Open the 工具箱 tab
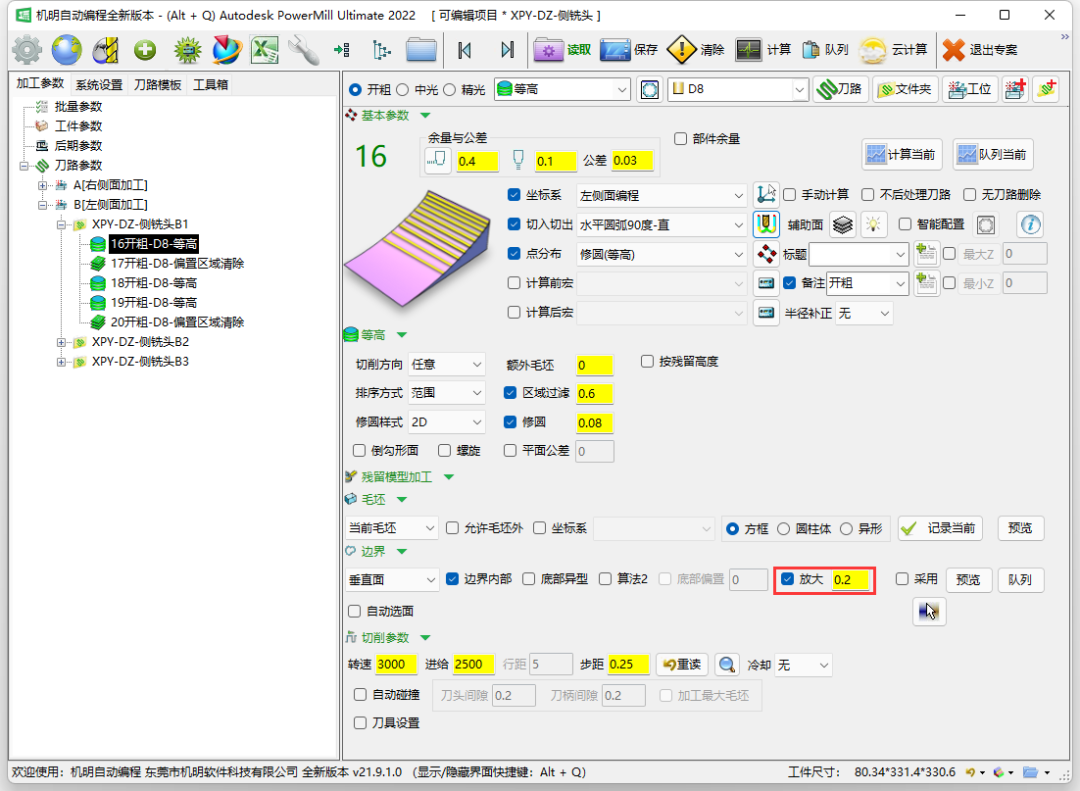 point(210,85)
